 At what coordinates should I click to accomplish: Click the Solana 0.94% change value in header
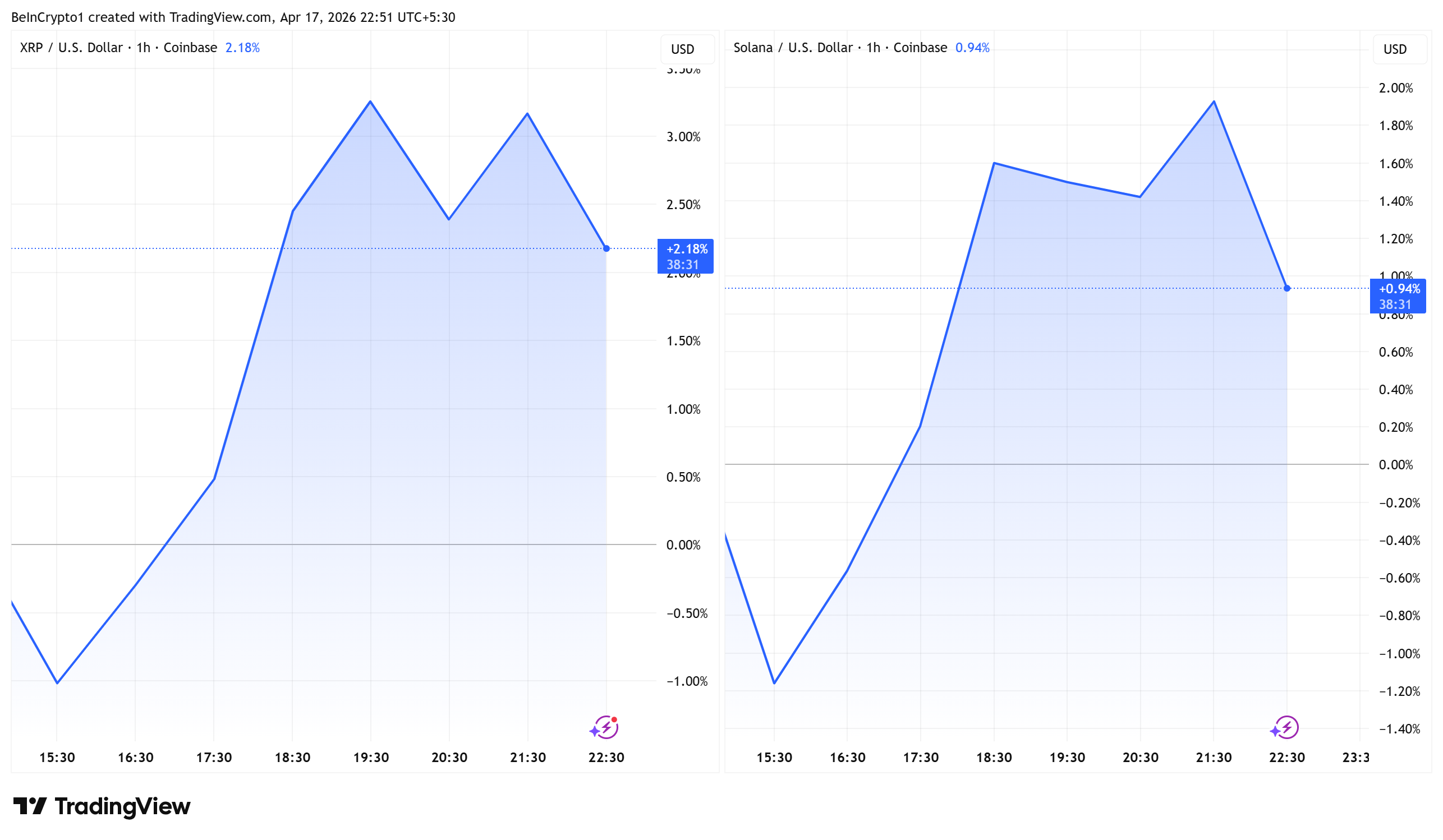tap(972, 48)
